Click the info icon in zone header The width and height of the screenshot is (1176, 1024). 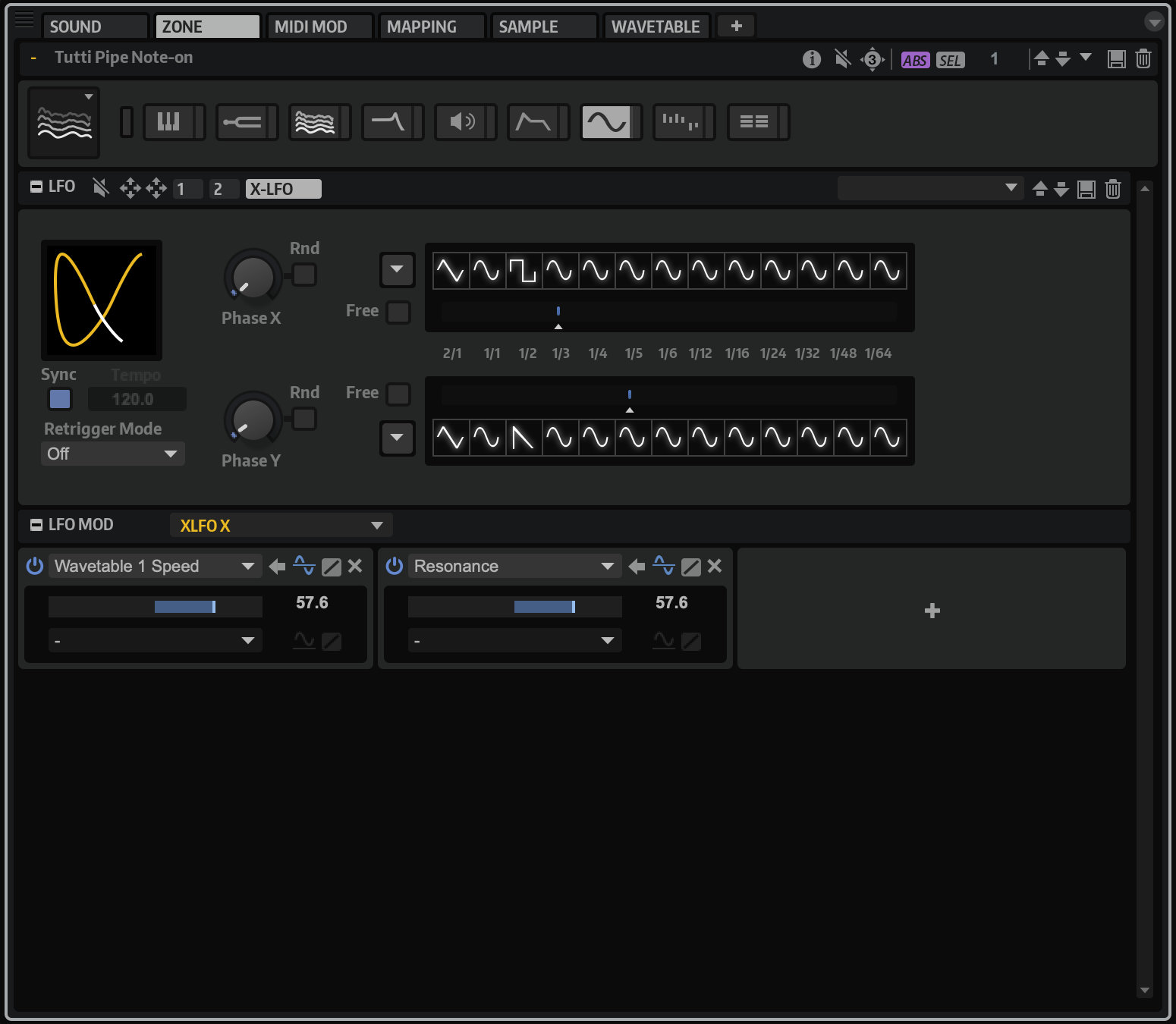812,59
